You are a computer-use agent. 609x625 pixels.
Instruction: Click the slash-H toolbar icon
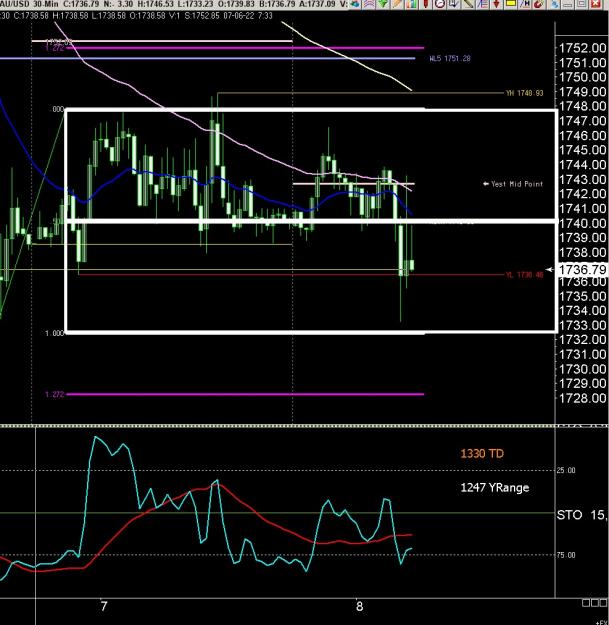(525, 3)
